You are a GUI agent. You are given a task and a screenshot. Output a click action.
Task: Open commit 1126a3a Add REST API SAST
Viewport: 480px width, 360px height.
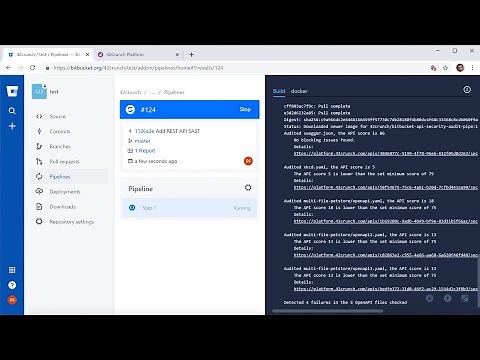(x=167, y=131)
